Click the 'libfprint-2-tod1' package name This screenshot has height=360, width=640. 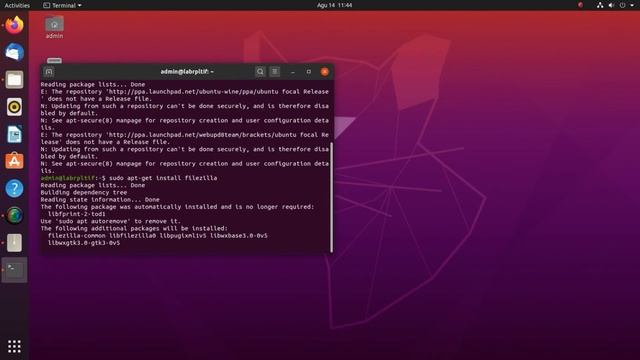tap(77, 214)
